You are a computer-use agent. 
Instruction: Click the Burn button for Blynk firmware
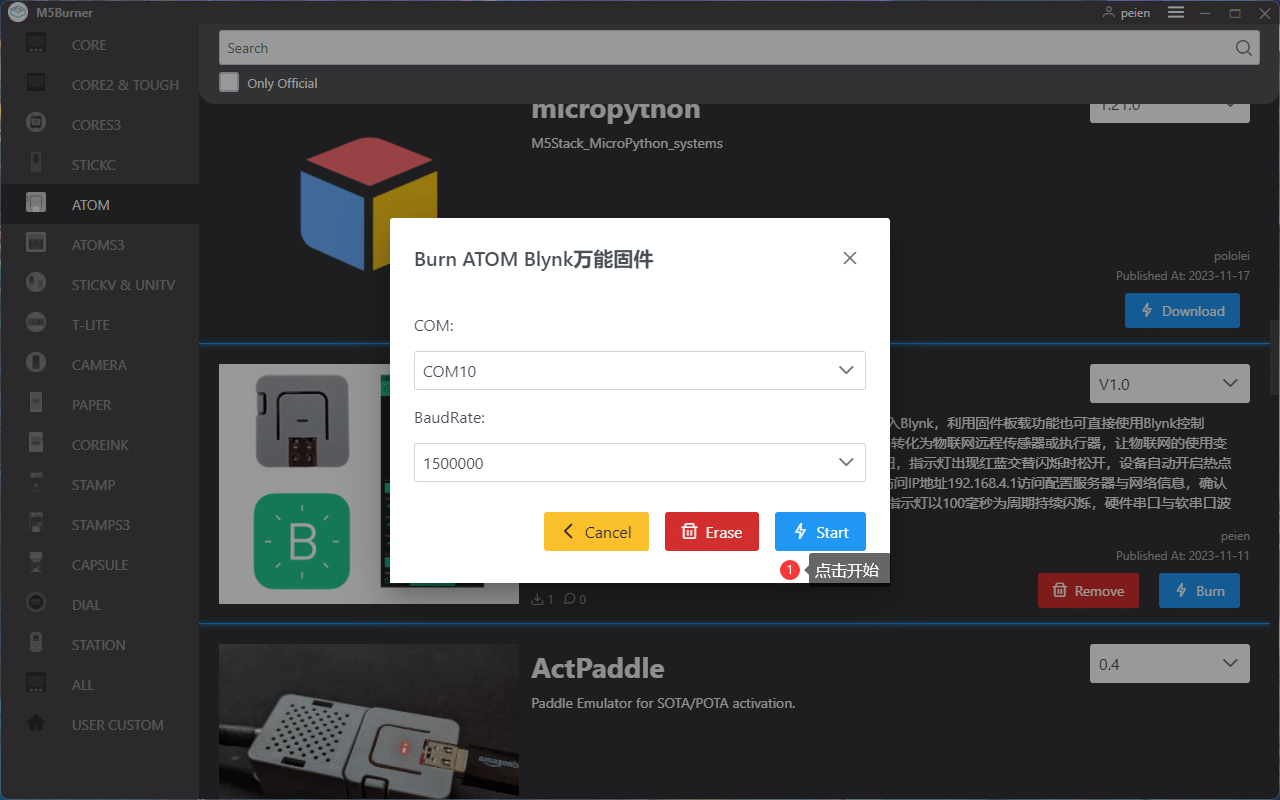pyautogui.click(x=1199, y=591)
